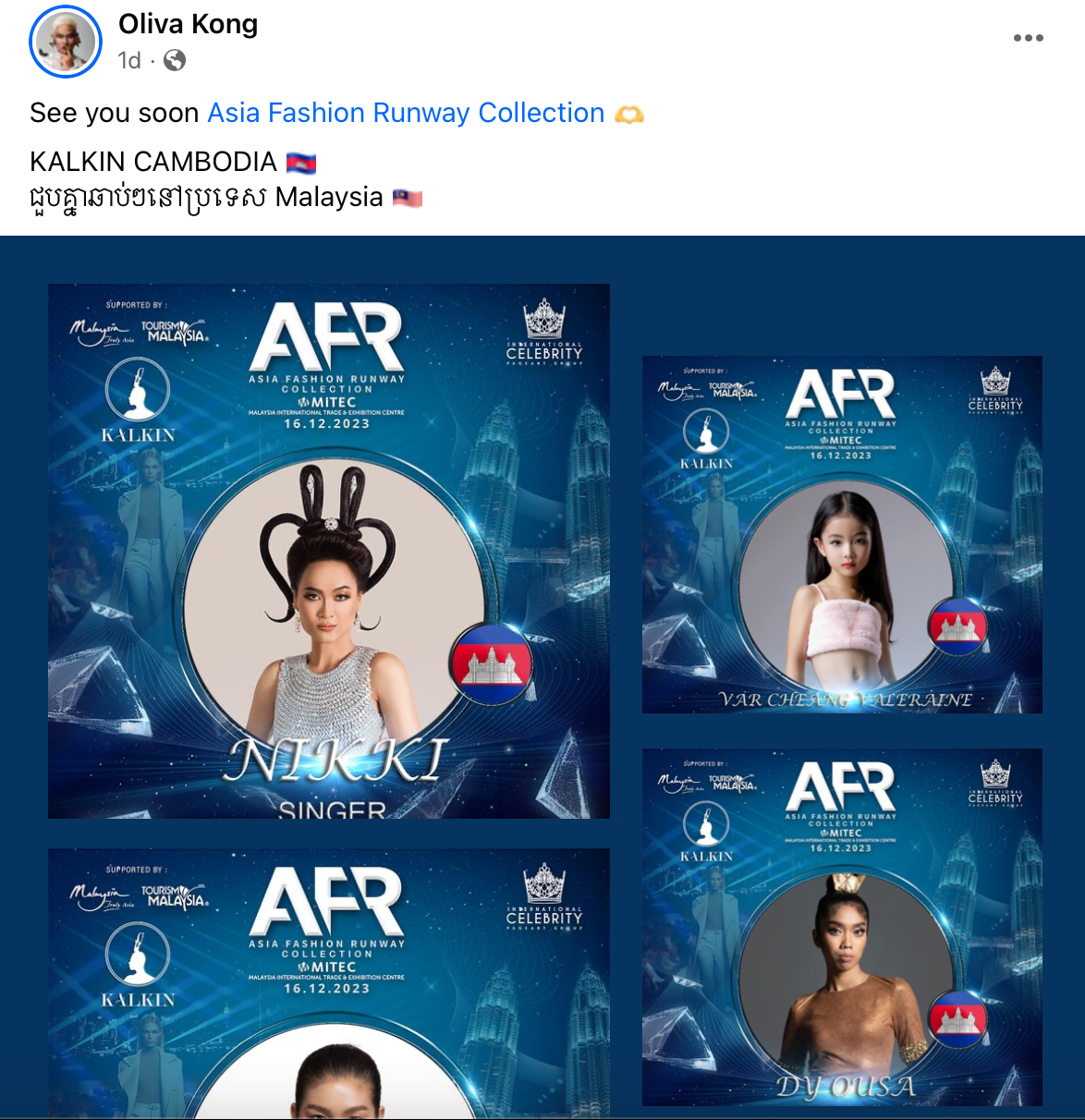This screenshot has width=1085, height=1120.
Task: Click the Cambodia flag badge on Dy Ousa poster
Action: (x=958, y=1019)
